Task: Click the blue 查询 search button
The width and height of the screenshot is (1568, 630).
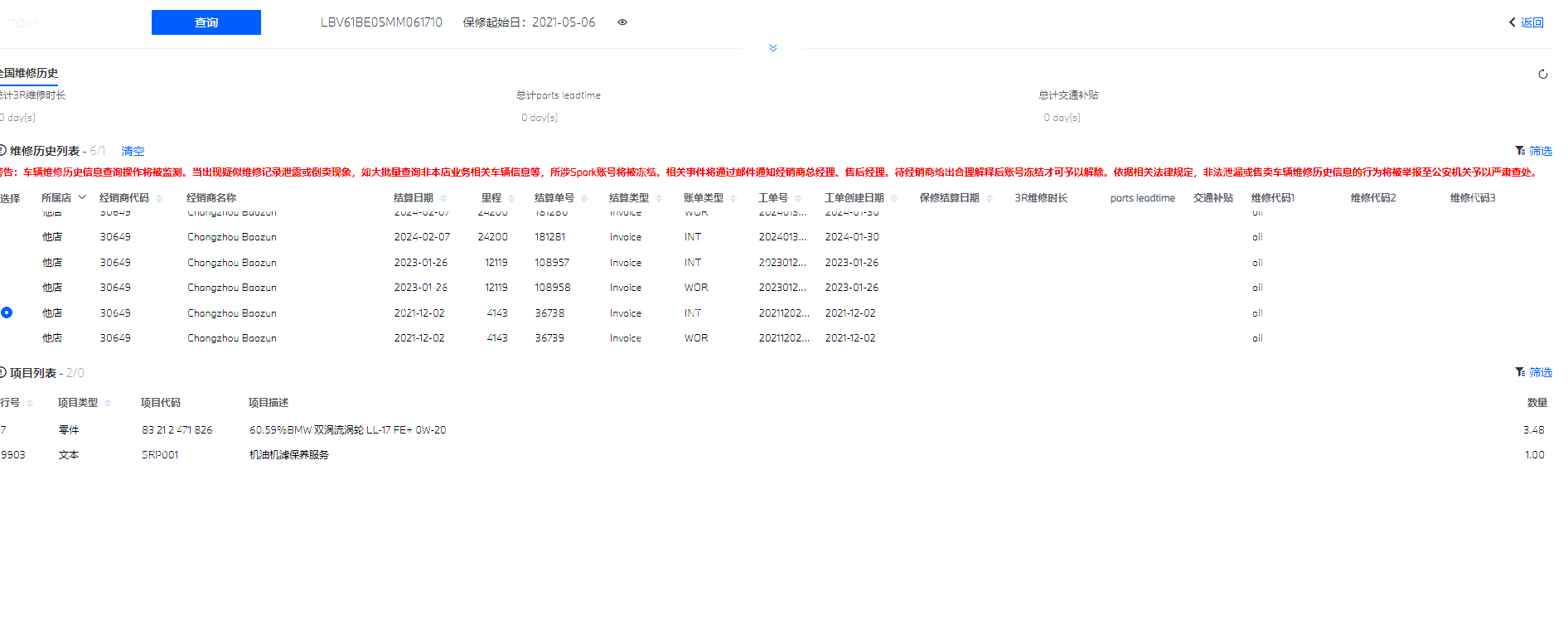Action: point(206,22)
